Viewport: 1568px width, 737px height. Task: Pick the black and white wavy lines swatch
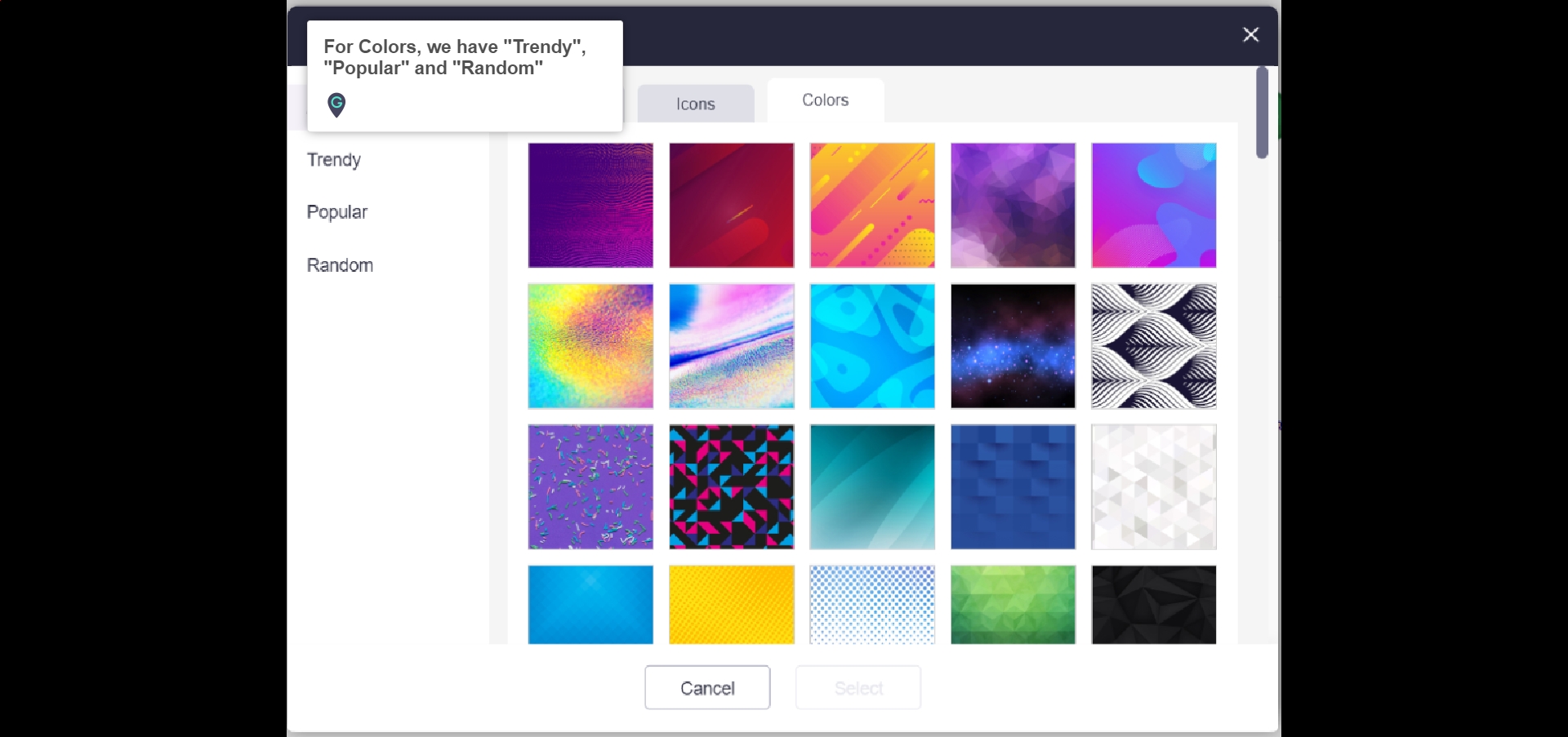point(1154,346)
